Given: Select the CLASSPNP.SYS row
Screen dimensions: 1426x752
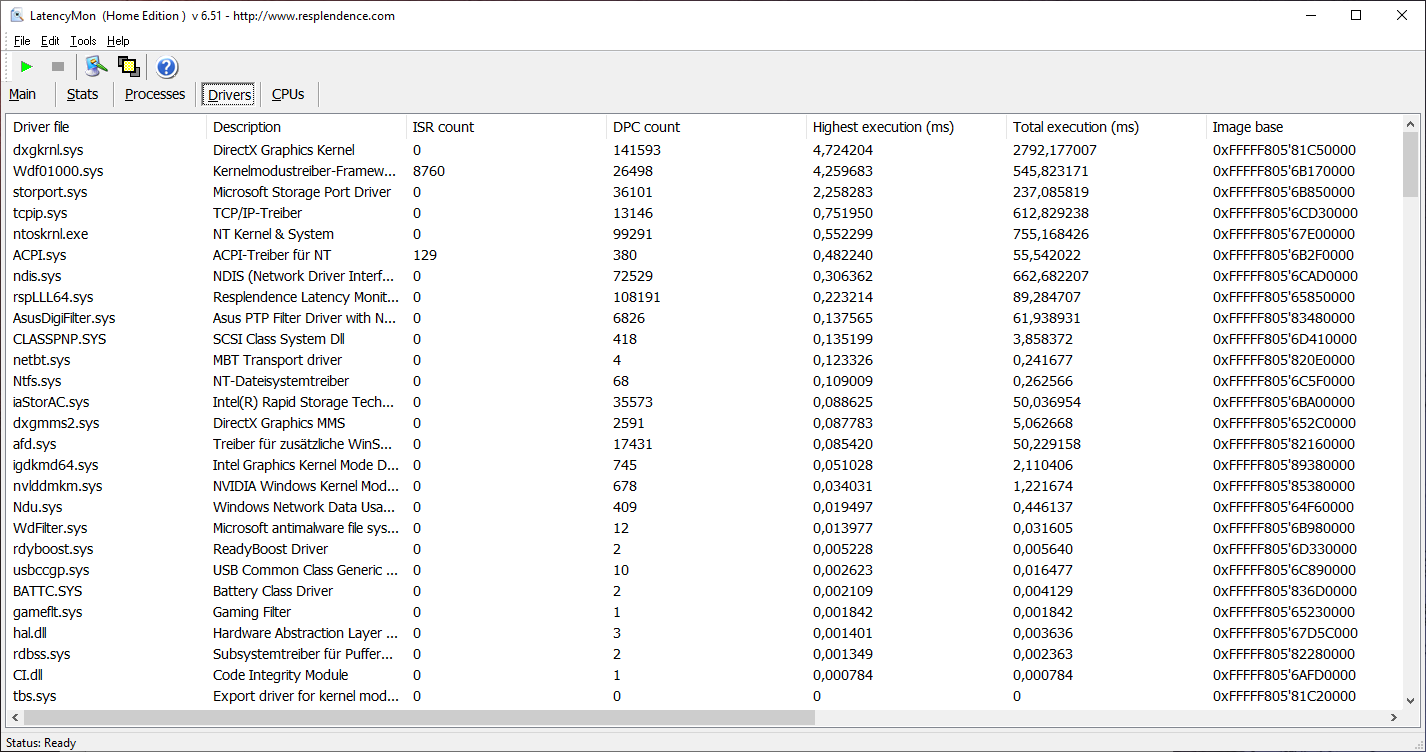Looking at the screenshot, I should click(704, 339).
